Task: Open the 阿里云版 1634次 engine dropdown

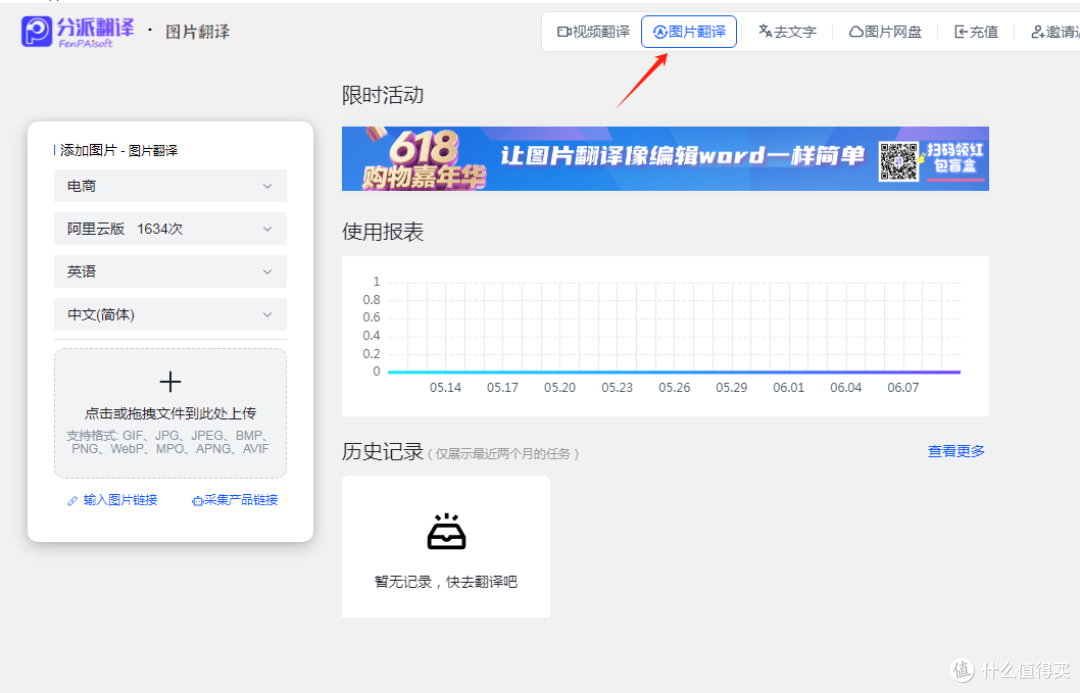Action: [170, 229]
